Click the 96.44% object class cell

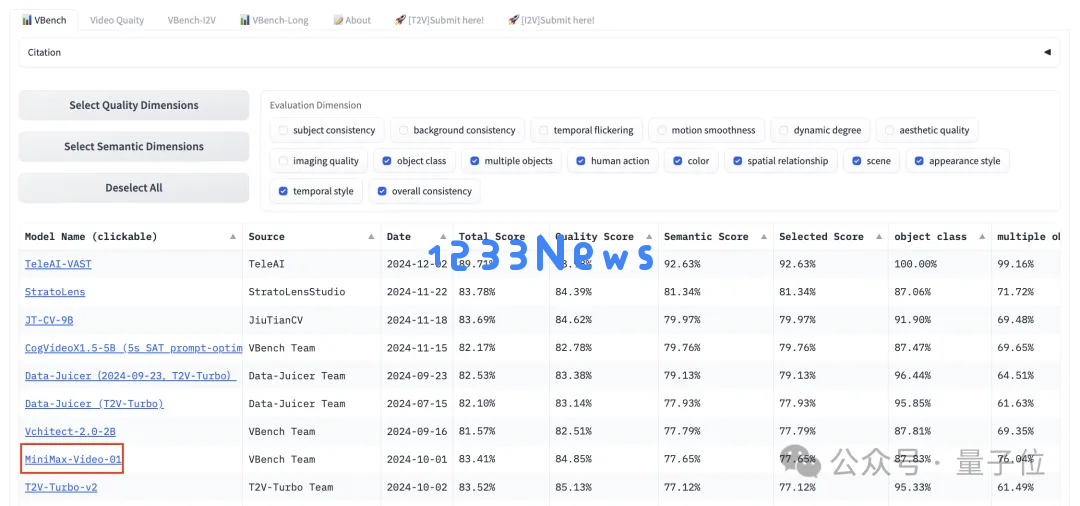[x=912, y=376]
